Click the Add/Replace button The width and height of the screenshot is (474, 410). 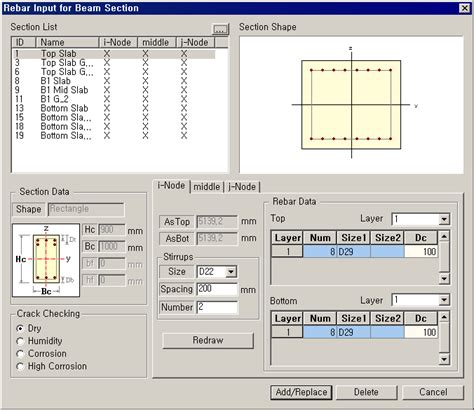[x=301, y=392]
